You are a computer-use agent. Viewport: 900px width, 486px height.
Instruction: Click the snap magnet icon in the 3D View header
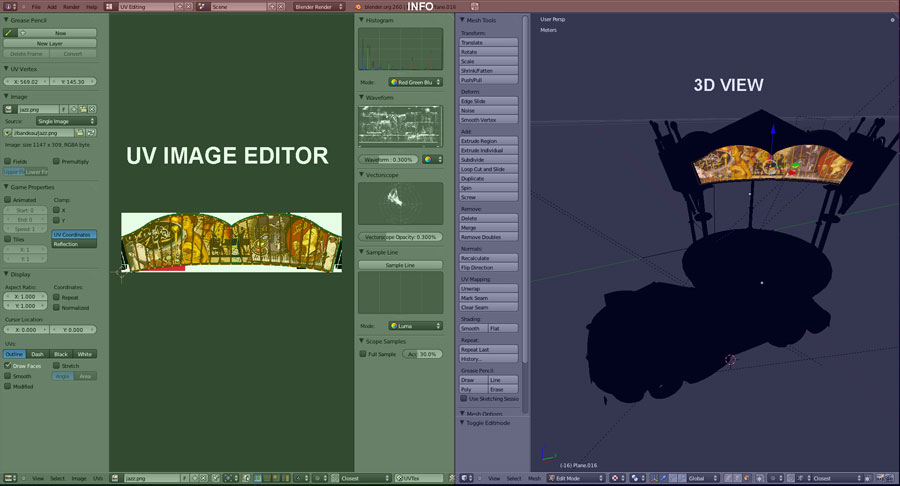[x=792, y=478]
